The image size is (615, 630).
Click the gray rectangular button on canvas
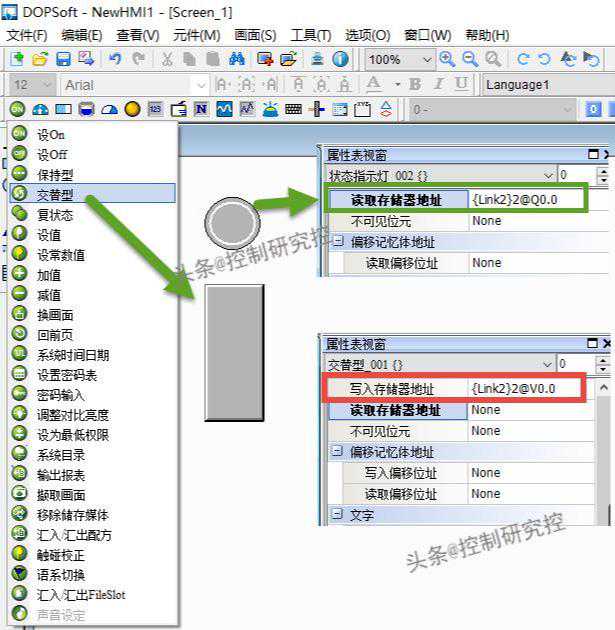[x=234, y=352]
